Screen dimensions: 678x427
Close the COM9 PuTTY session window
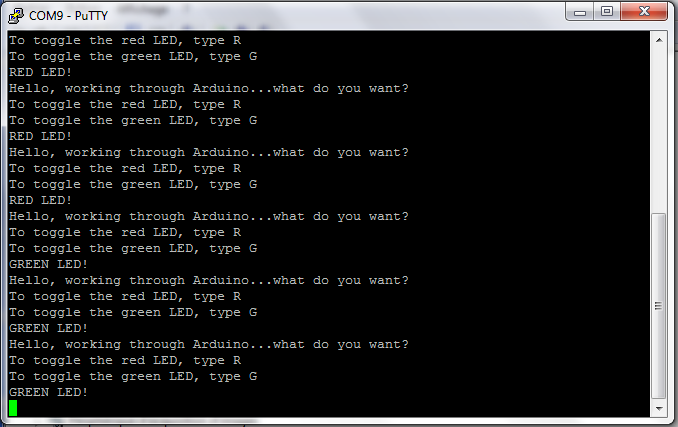click(645, 12)
